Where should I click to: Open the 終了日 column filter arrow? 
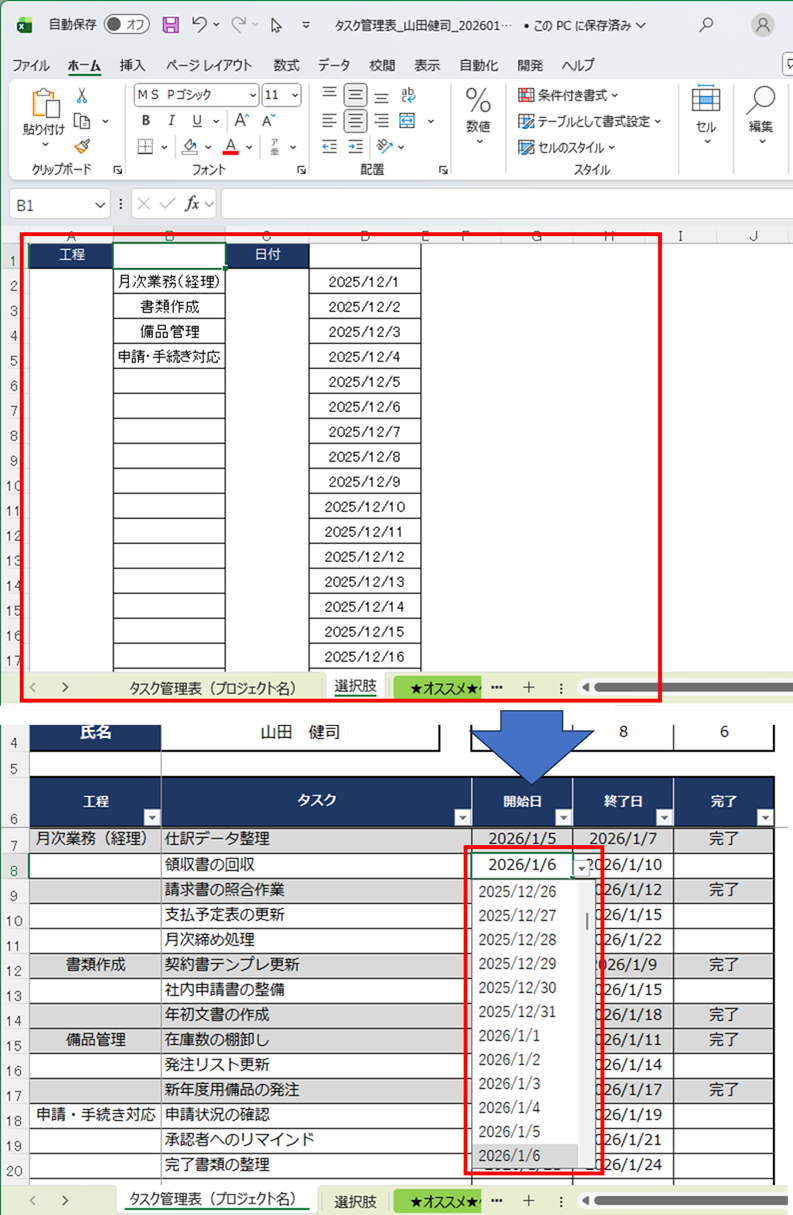pos(663,816)
